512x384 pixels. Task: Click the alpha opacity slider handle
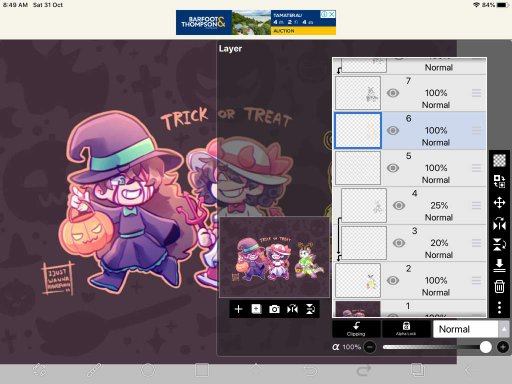(486, 347)
